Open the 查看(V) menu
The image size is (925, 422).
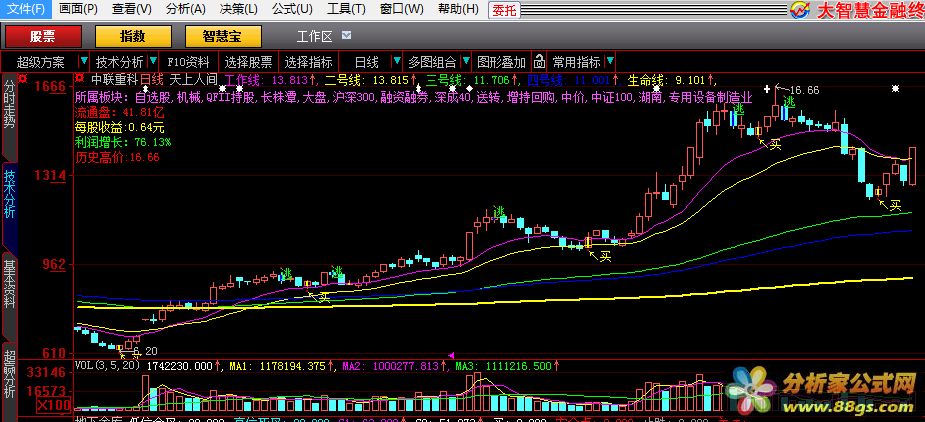tap(132, 9)
